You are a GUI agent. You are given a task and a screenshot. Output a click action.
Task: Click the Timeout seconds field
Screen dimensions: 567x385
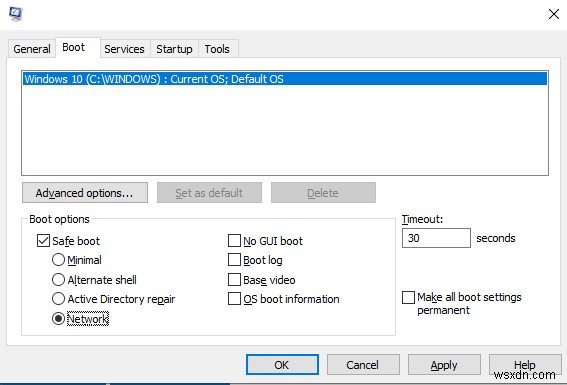click(x=436, y=238)
